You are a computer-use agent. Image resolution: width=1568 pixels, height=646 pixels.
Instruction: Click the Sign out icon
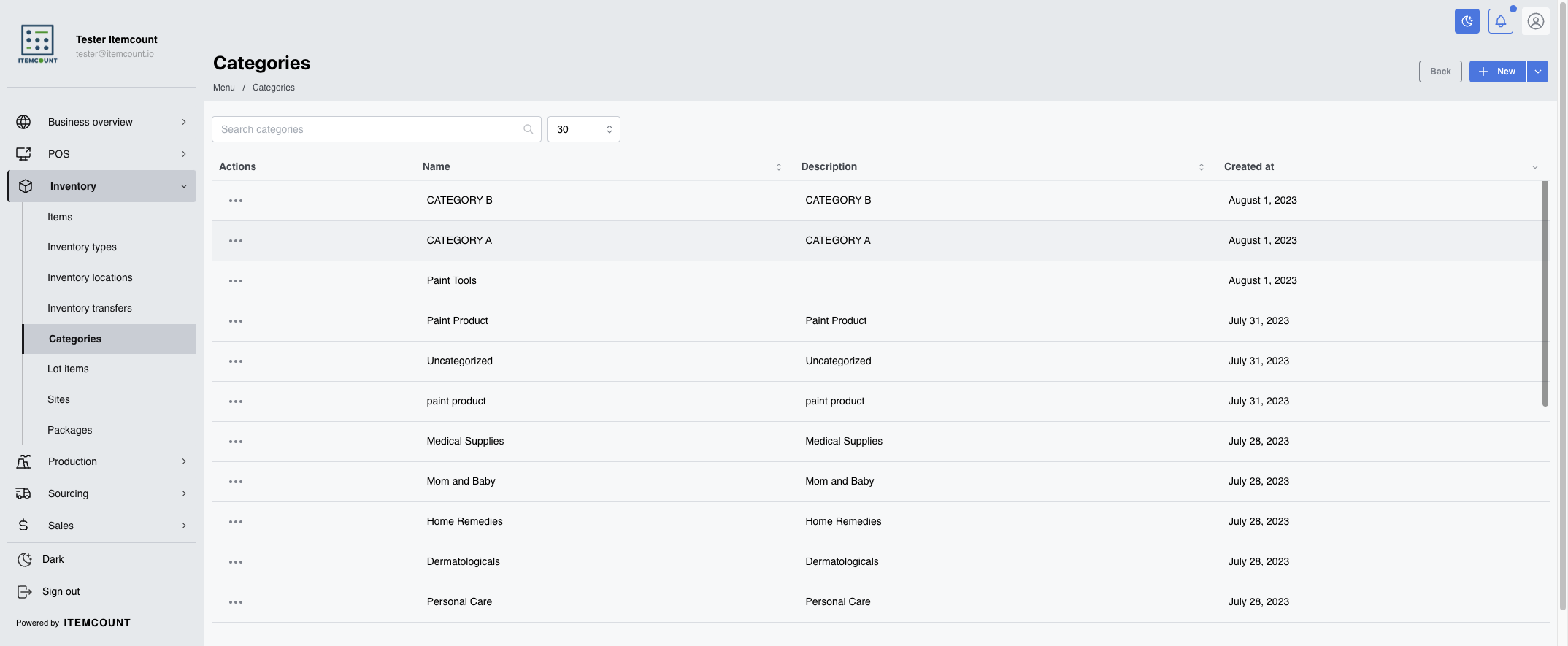coord(24,591)
